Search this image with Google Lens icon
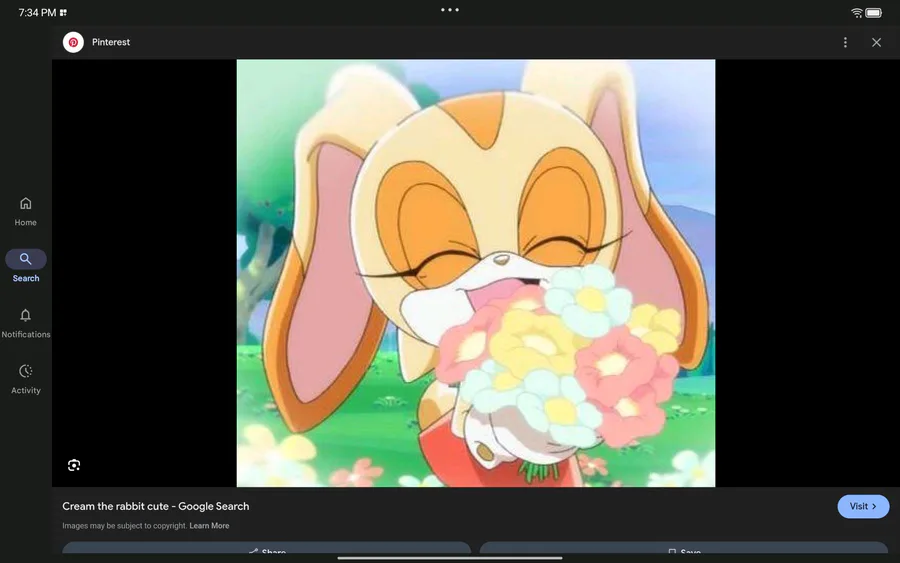Image resolution: width=900 pixels, height=563 pixels. (x=74, y=465)
